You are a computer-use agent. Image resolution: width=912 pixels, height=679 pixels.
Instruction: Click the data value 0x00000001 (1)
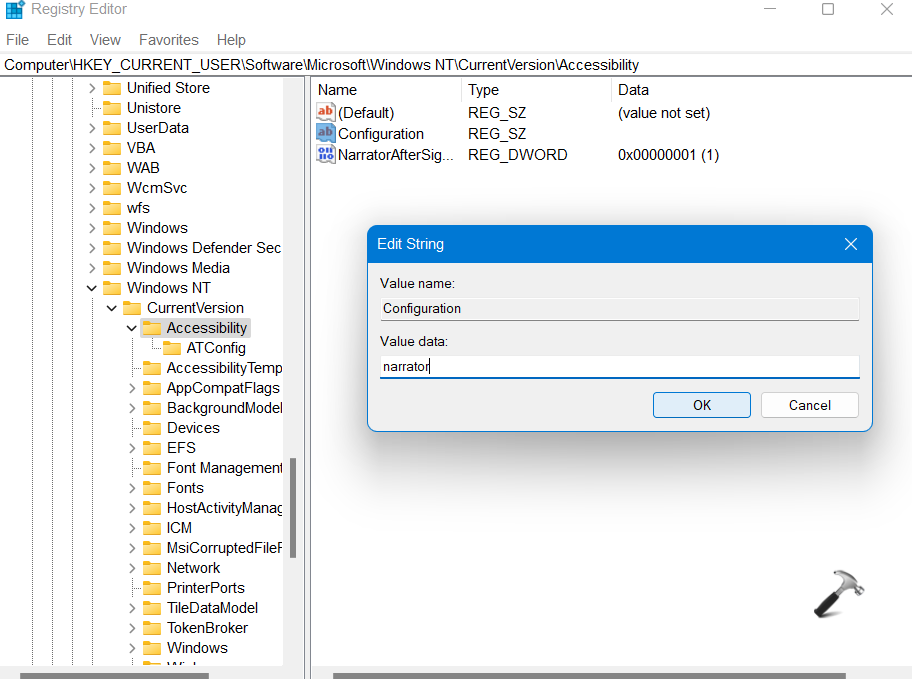point(668,155)
